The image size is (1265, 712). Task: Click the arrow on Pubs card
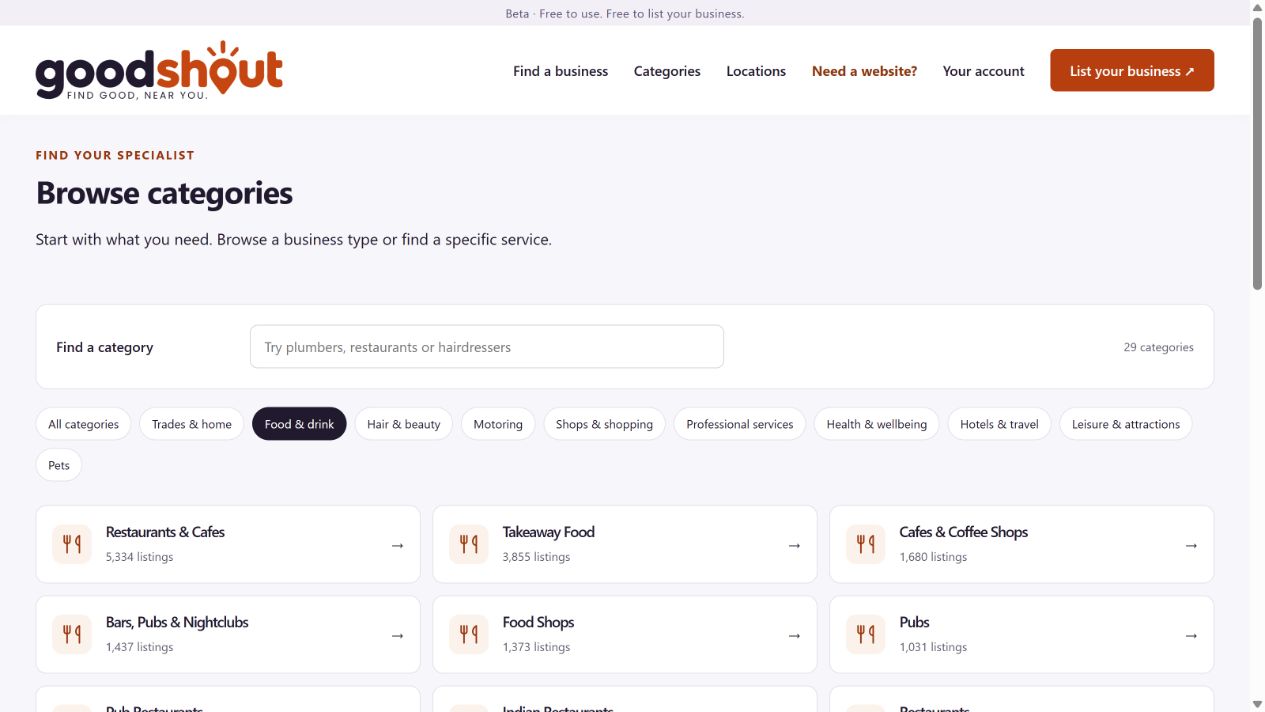(1191, 635)
